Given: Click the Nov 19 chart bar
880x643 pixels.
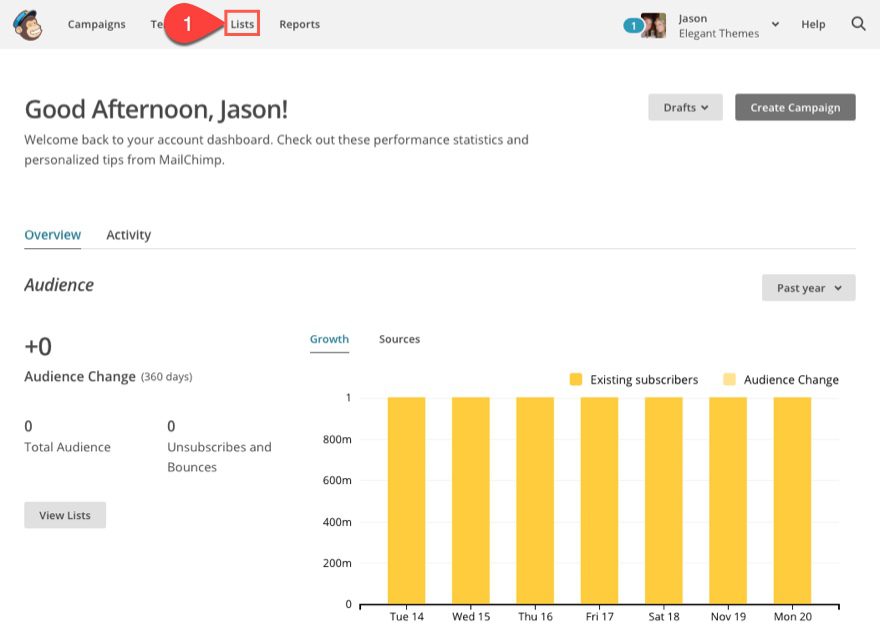Looking at the screenshot, I should click(728, 500).
